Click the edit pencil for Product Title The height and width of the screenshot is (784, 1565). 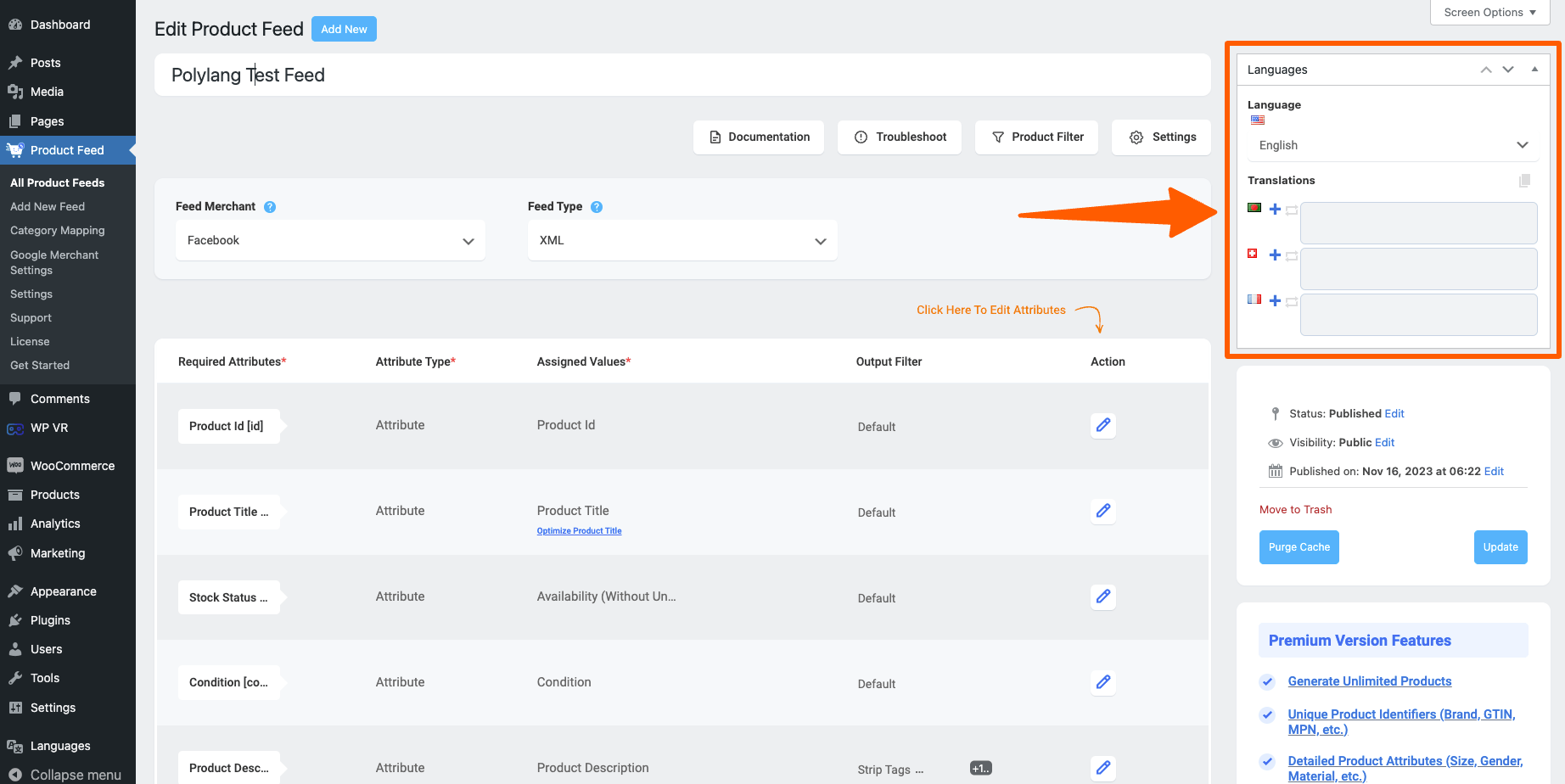tap(1103, 511)
